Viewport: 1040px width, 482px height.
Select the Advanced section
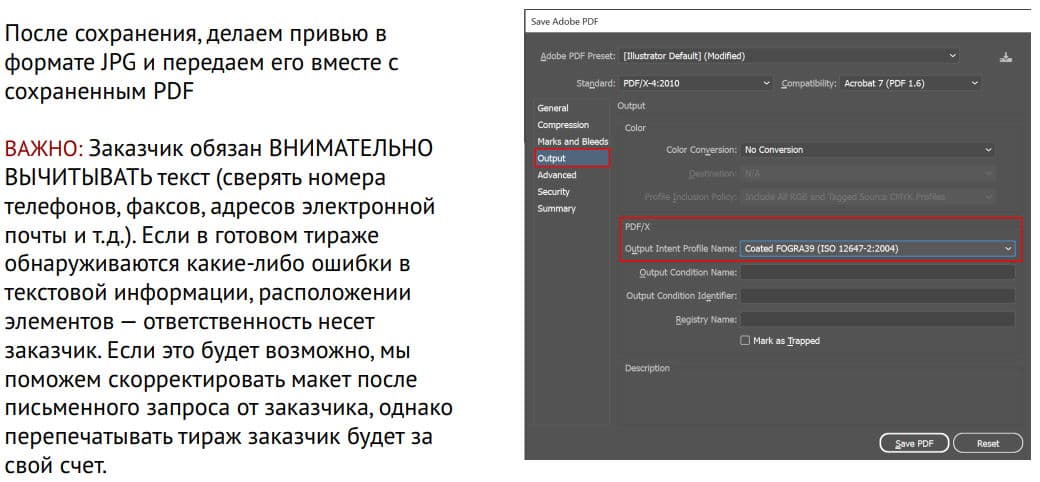556,175
